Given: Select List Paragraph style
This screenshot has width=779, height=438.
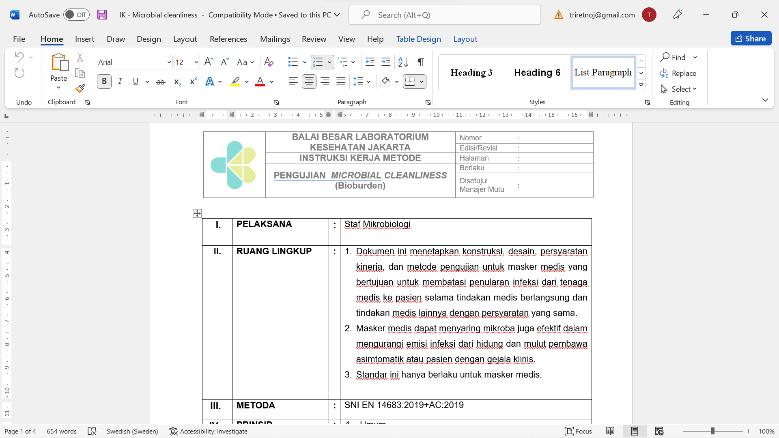Looking at the screenshot, I should tap(603, 73).
